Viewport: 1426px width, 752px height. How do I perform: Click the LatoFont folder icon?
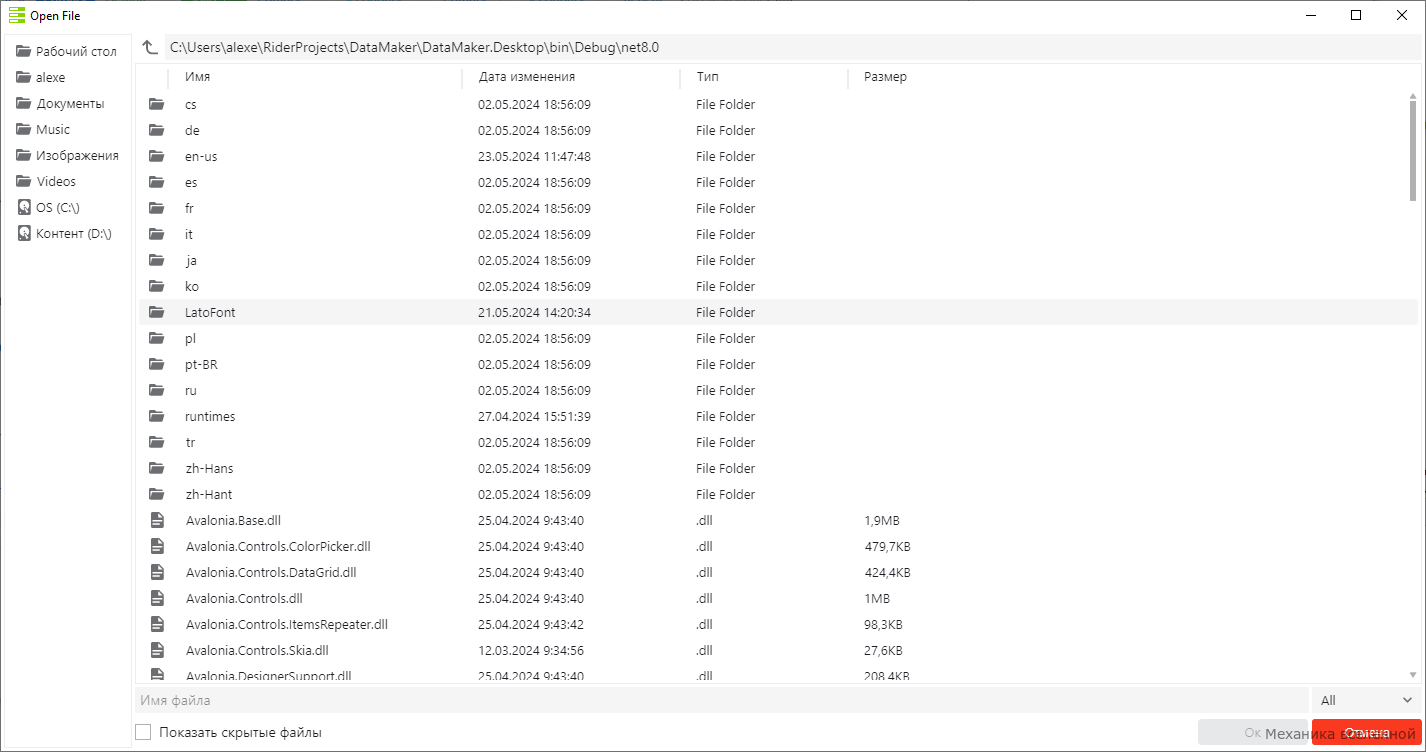point(156,312)
